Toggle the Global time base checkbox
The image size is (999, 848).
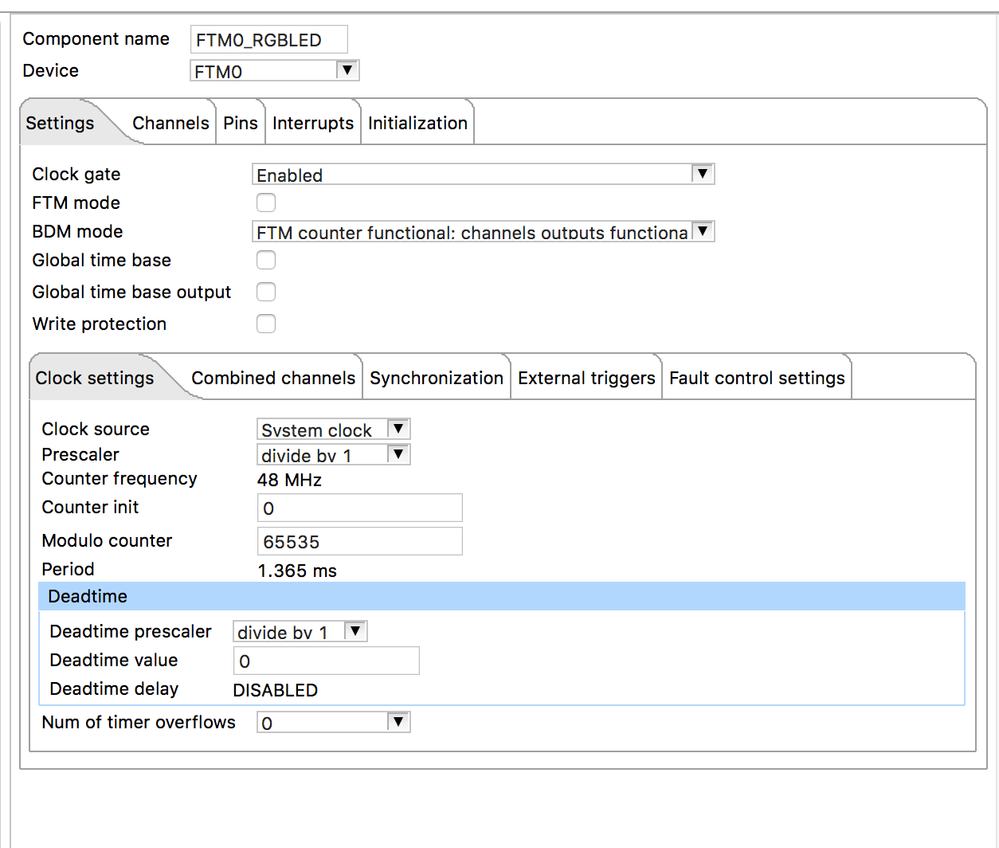click(x=266, y=261)
